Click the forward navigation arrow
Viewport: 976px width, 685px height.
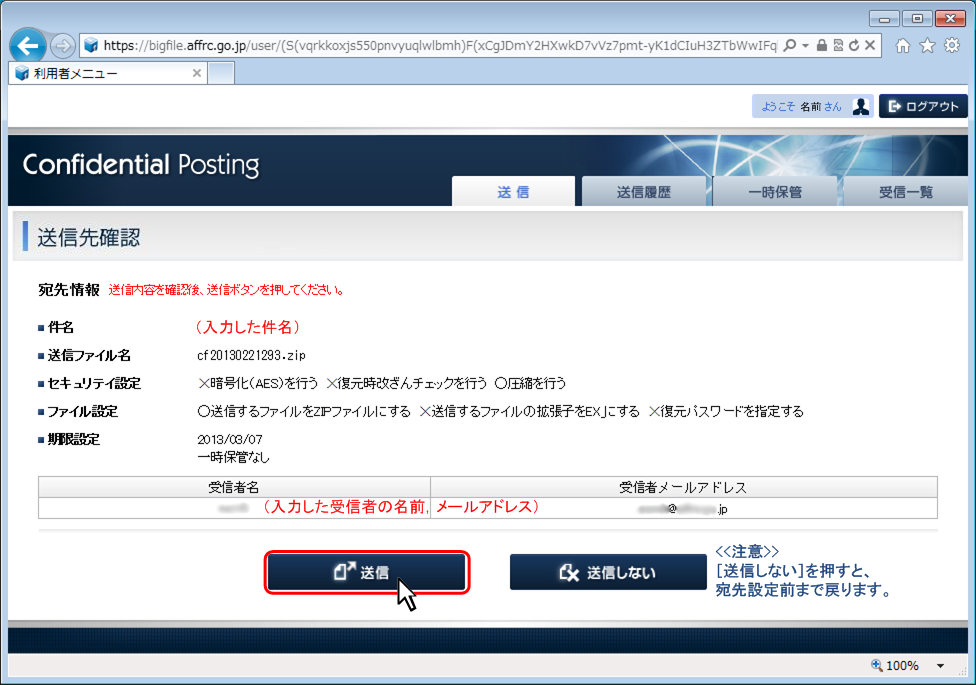click(64, 45)
